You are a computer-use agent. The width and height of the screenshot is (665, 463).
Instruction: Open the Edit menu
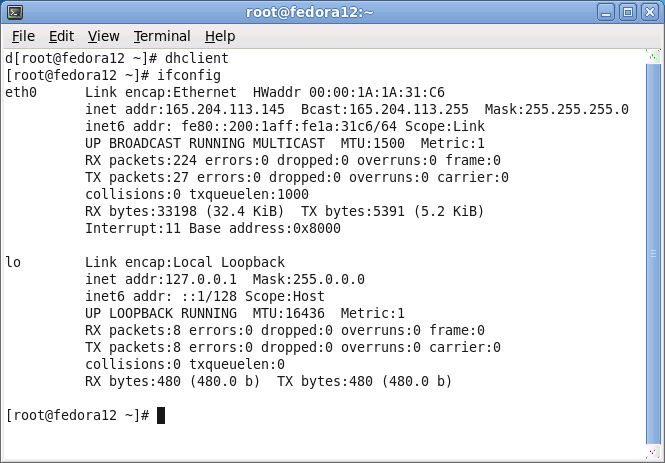(61, 36)
